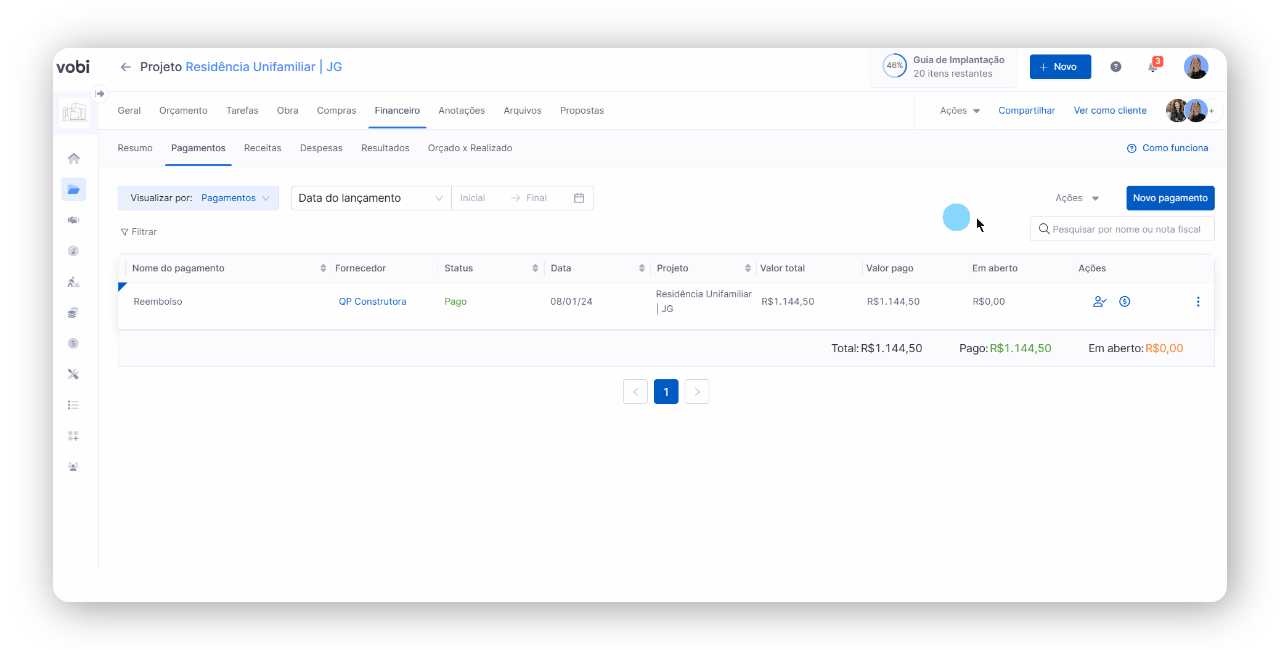Open the gauge dashboard icon in sidebar
The image size is (1280, 650).
(73, 251)
